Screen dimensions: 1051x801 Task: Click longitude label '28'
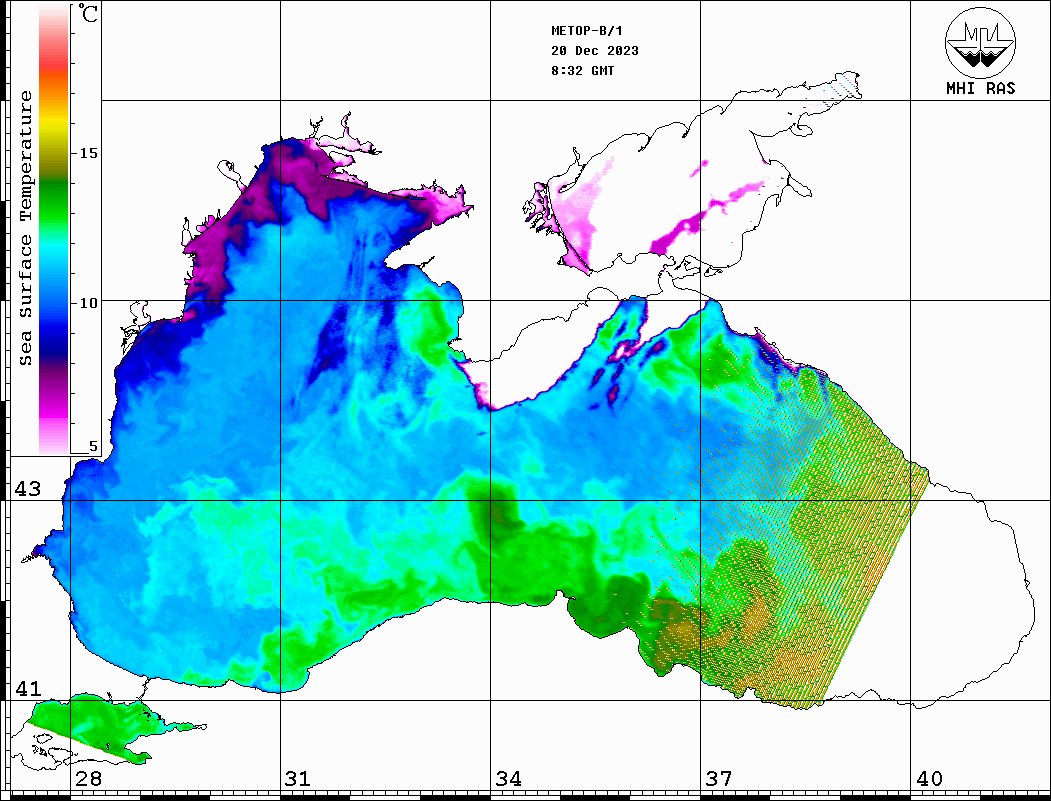coord(88,779)
